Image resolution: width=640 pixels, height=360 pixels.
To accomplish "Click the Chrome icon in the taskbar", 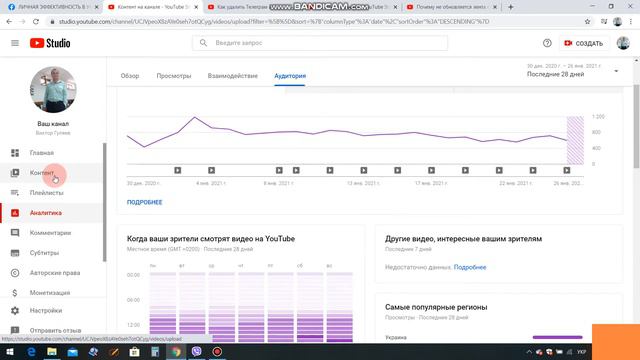I will tap(176, 351).
